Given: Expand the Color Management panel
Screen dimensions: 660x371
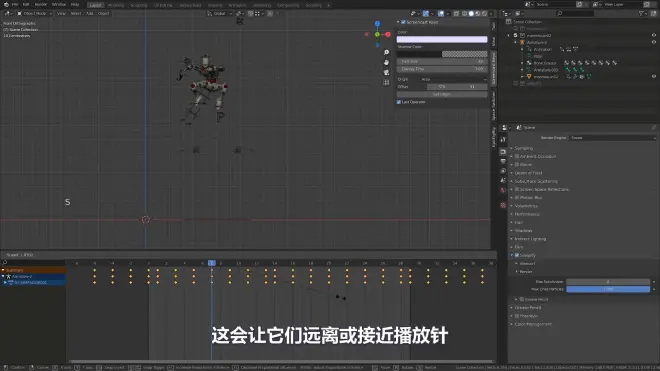Looking at the screenshot, I should [533, 324].
